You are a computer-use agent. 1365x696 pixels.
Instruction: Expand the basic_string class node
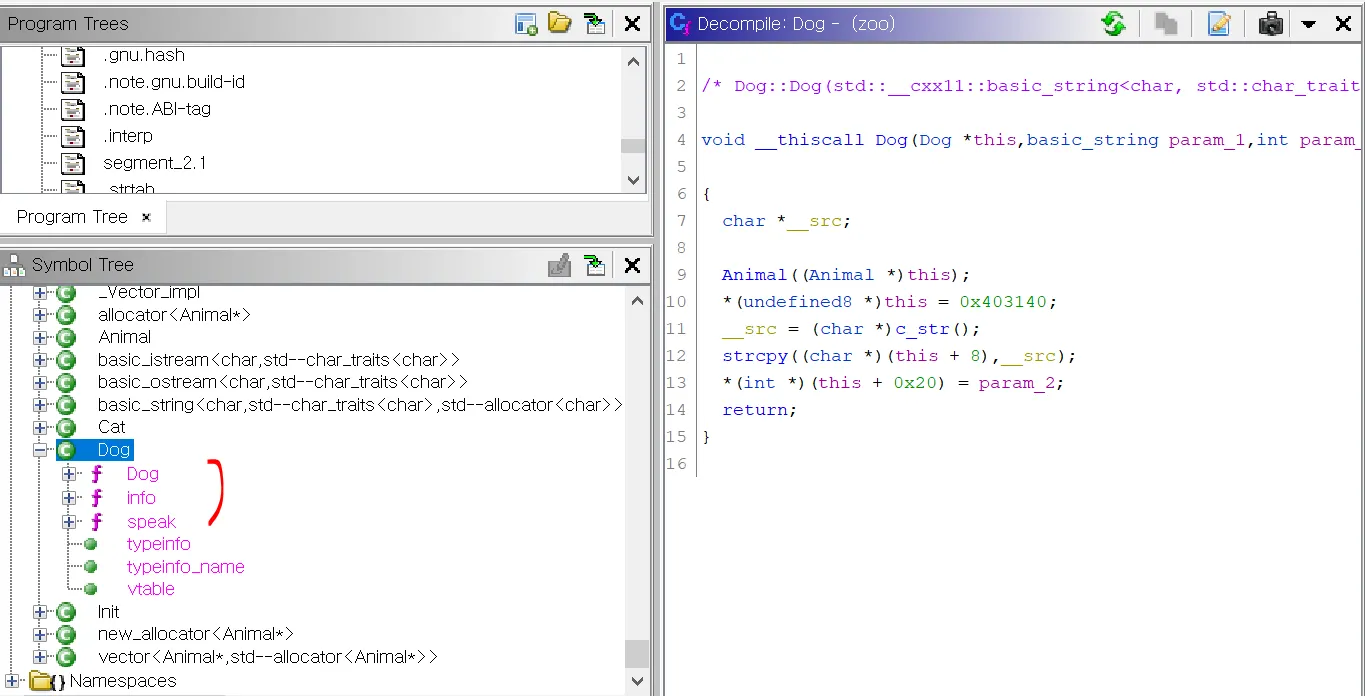(x=40, y=405)
